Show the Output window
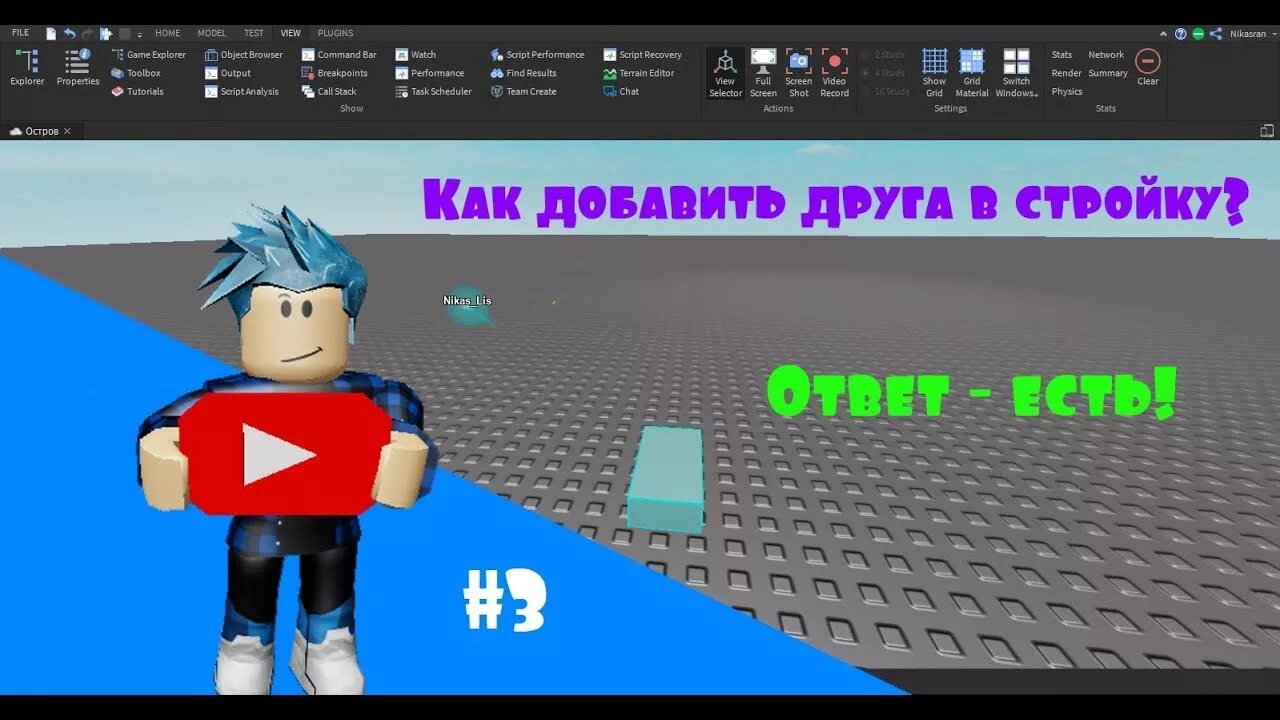Image resolution: width=1280 pixels, height=720 pixels. click(228, 73)
